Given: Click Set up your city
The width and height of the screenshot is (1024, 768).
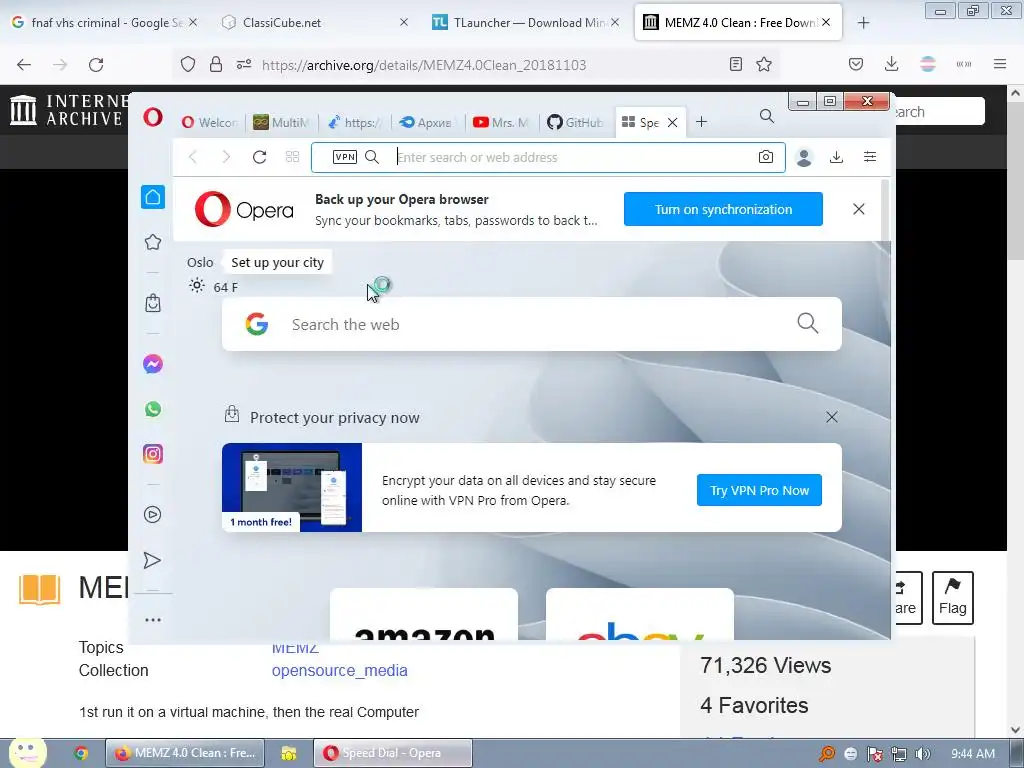Looking at the screenshot, I should point(277,263).
